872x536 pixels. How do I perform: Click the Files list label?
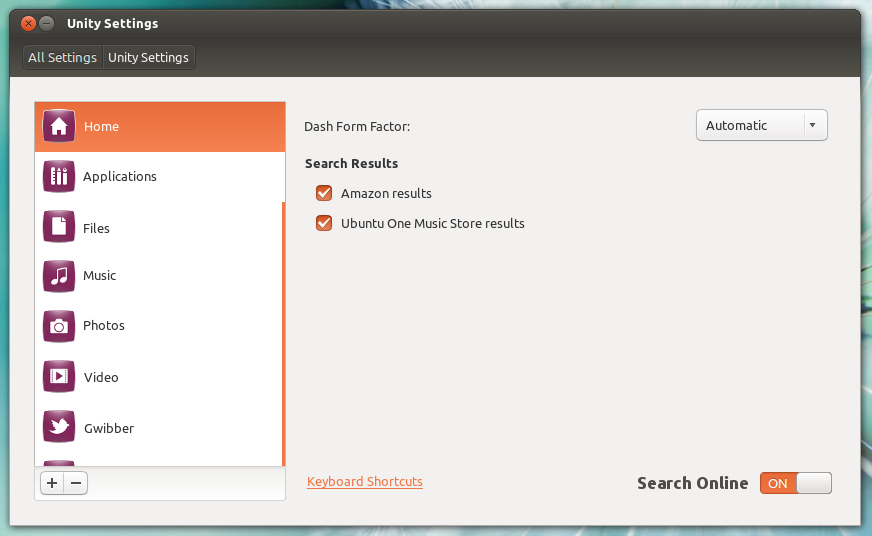[x=96, y=229]
